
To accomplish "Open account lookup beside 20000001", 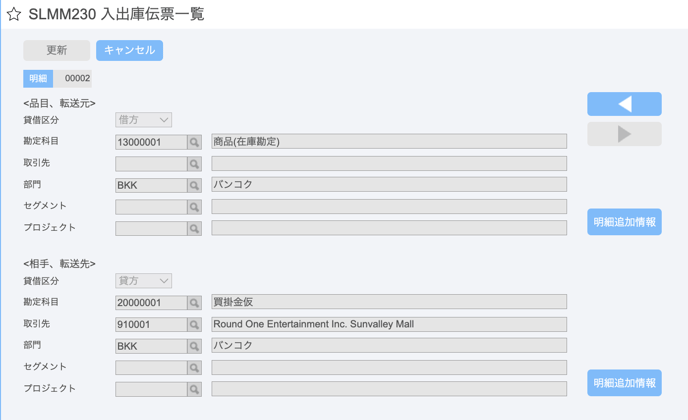I will coord(194,303).
